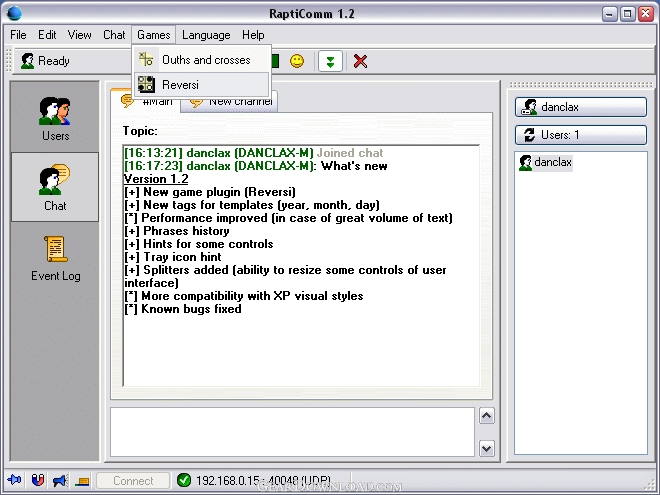The height and width of the screenshot is (495, 660).
Task: Click the 'Known bugs fixed' line
Action: click(x=183, y=309)
